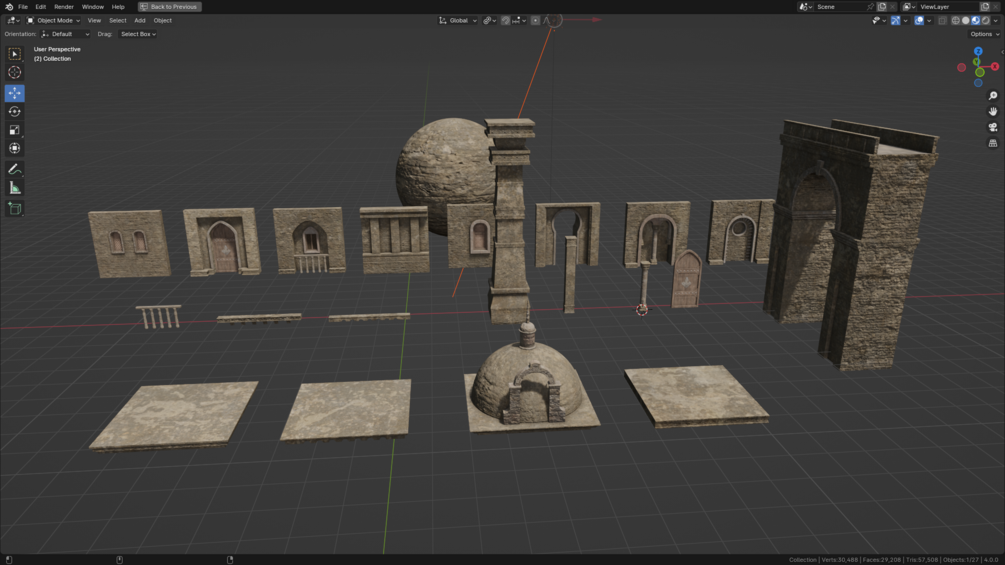The image size is (1005, 565).
Task: Open editor type dropdown
Action: (13, 20)
